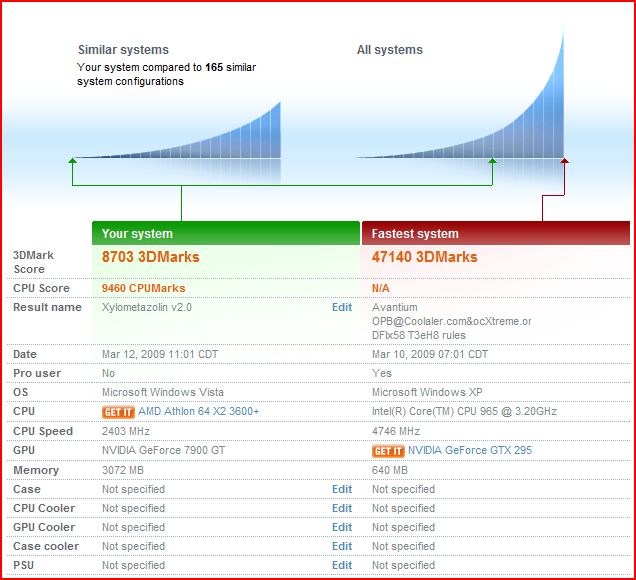636x580 pixels.
Task: Click the 4746 MHz CPU speed value
Action: point(396,431)
